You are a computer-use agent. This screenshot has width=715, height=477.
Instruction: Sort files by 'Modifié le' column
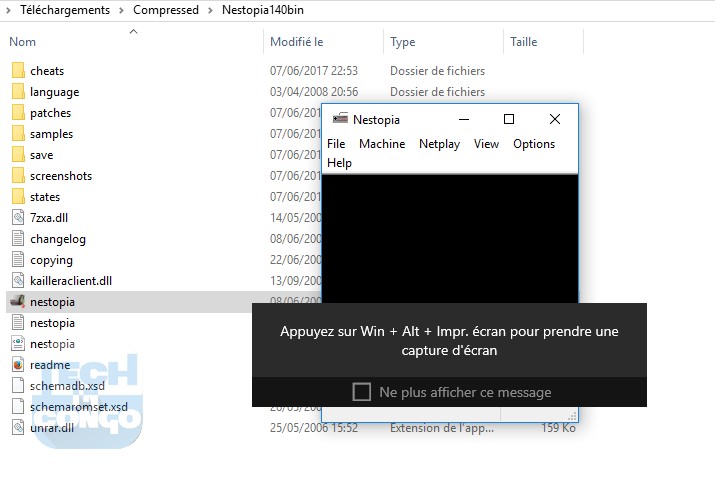[296, 42]
